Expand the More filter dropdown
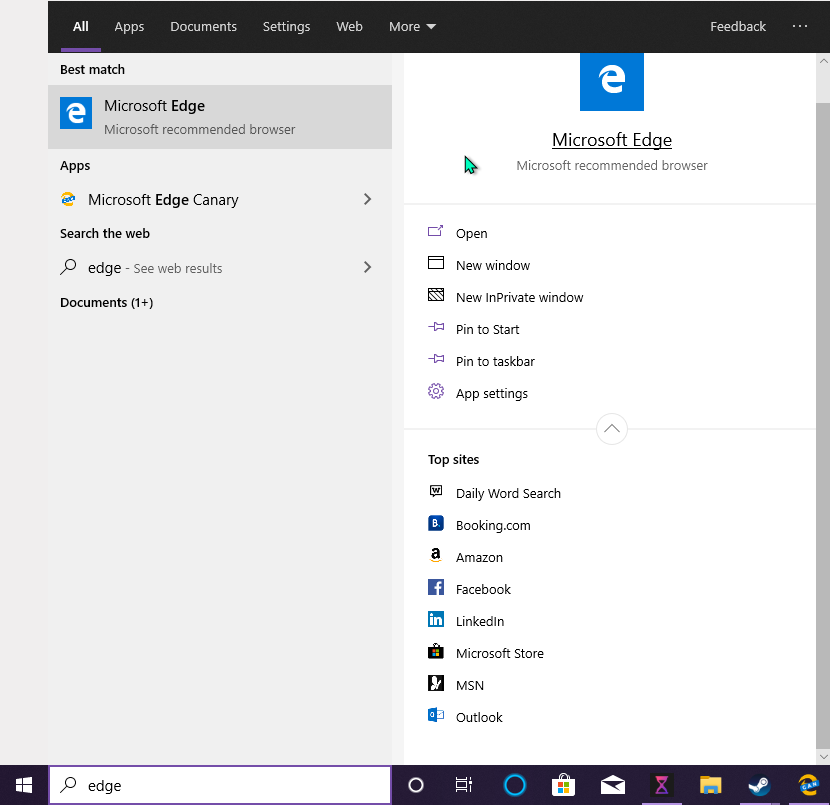 (412, 26)
